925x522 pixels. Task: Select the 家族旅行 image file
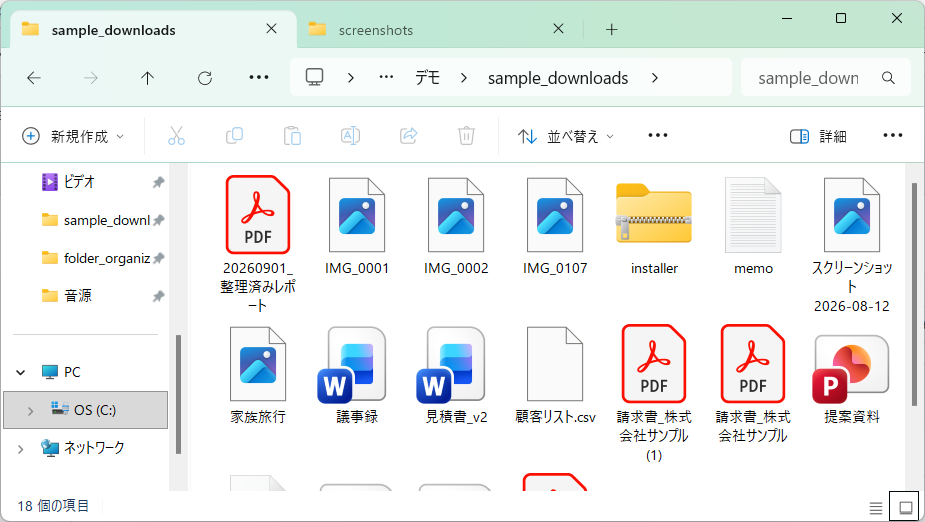point(258,375)
